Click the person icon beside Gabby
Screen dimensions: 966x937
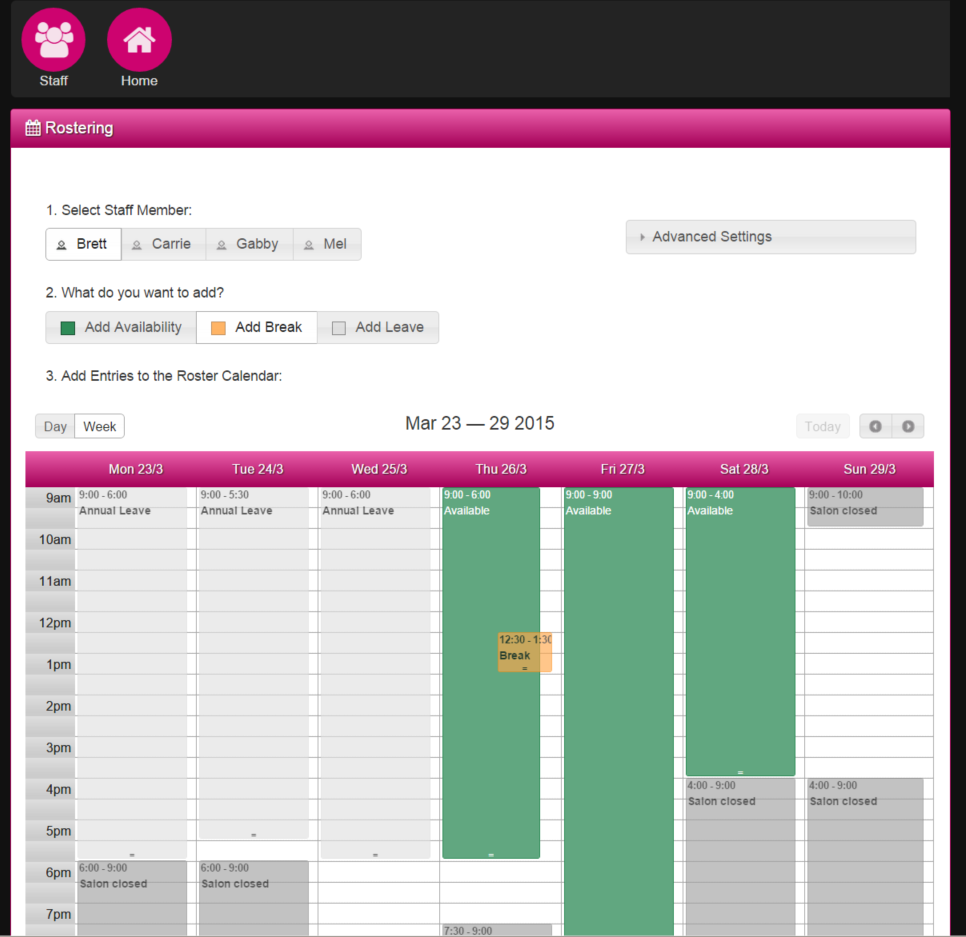[x=221, y=245]
